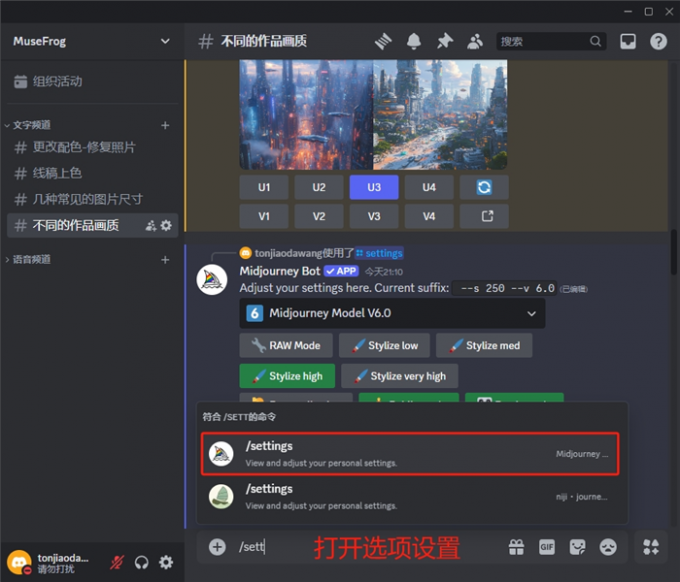Edit channel gear icon on active channel
The width and height of the screenshot is (680, 582).
(166, 226)
